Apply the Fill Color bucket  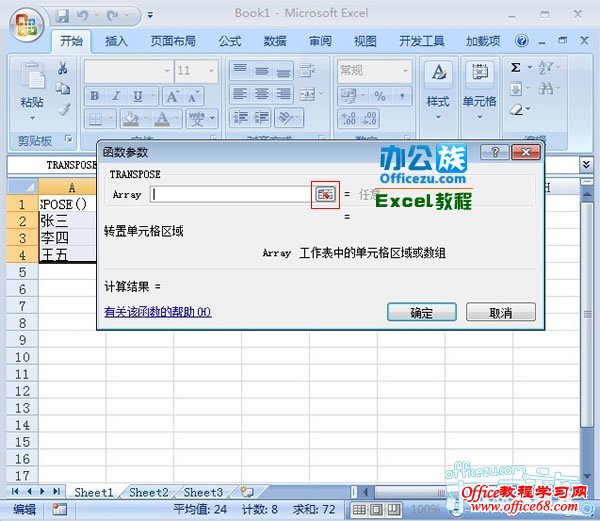coord(131,119)
